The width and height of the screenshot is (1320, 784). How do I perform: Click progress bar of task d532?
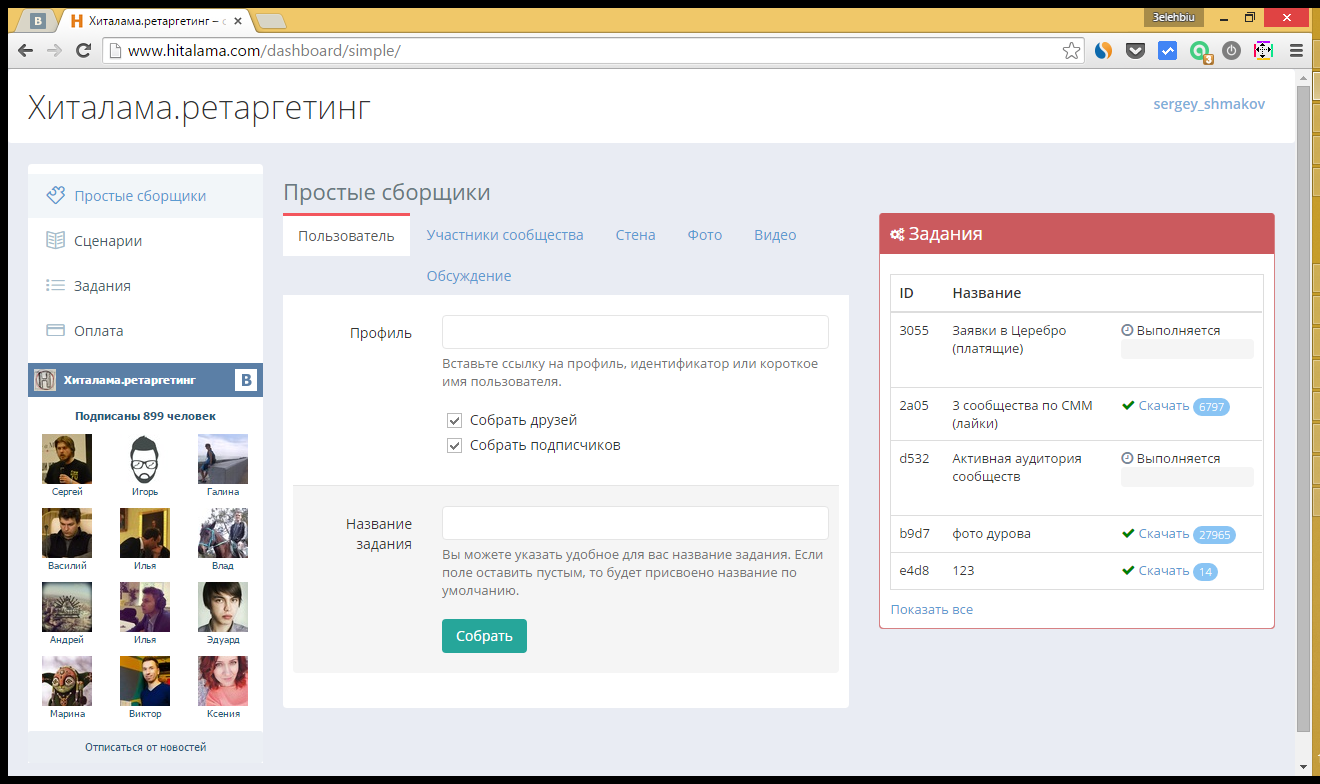click(x=1187, y=477)
